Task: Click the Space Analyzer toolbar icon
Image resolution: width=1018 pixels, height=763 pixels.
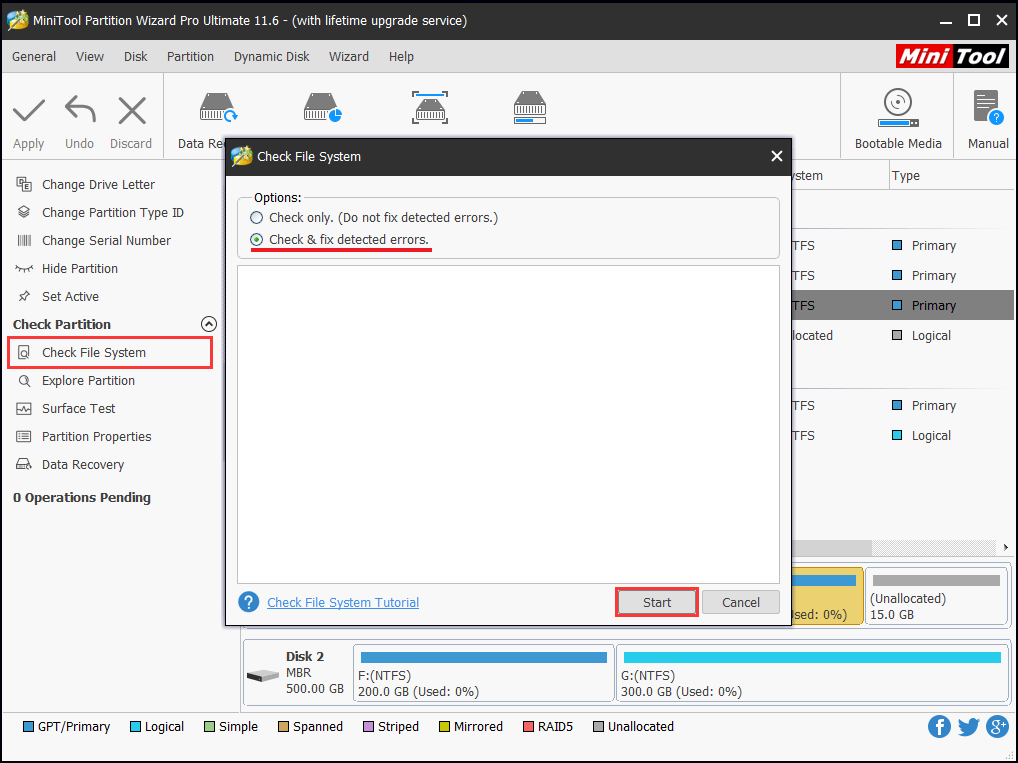Action: pos(530,107)
